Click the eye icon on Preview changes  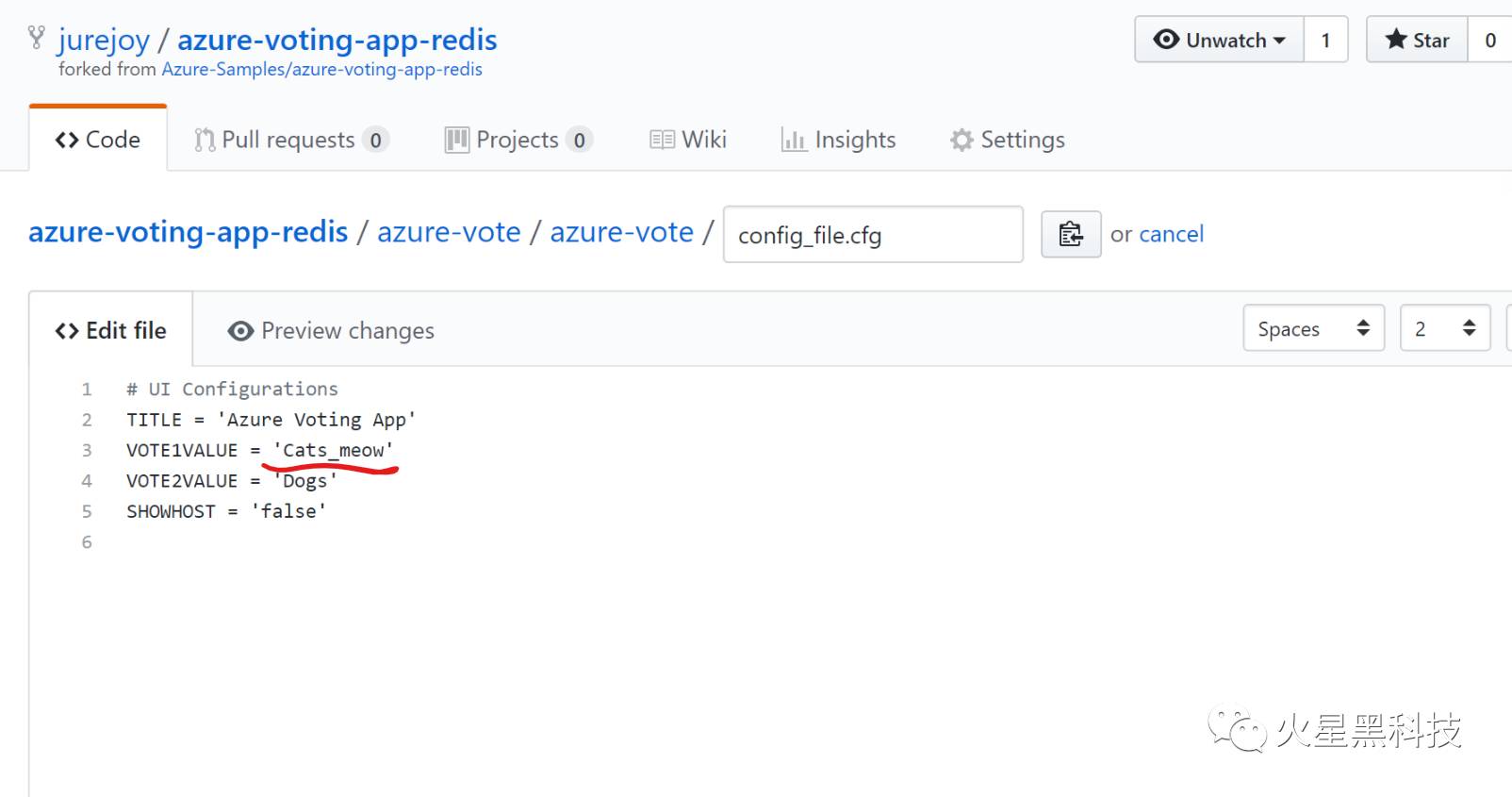click(240, 331)
